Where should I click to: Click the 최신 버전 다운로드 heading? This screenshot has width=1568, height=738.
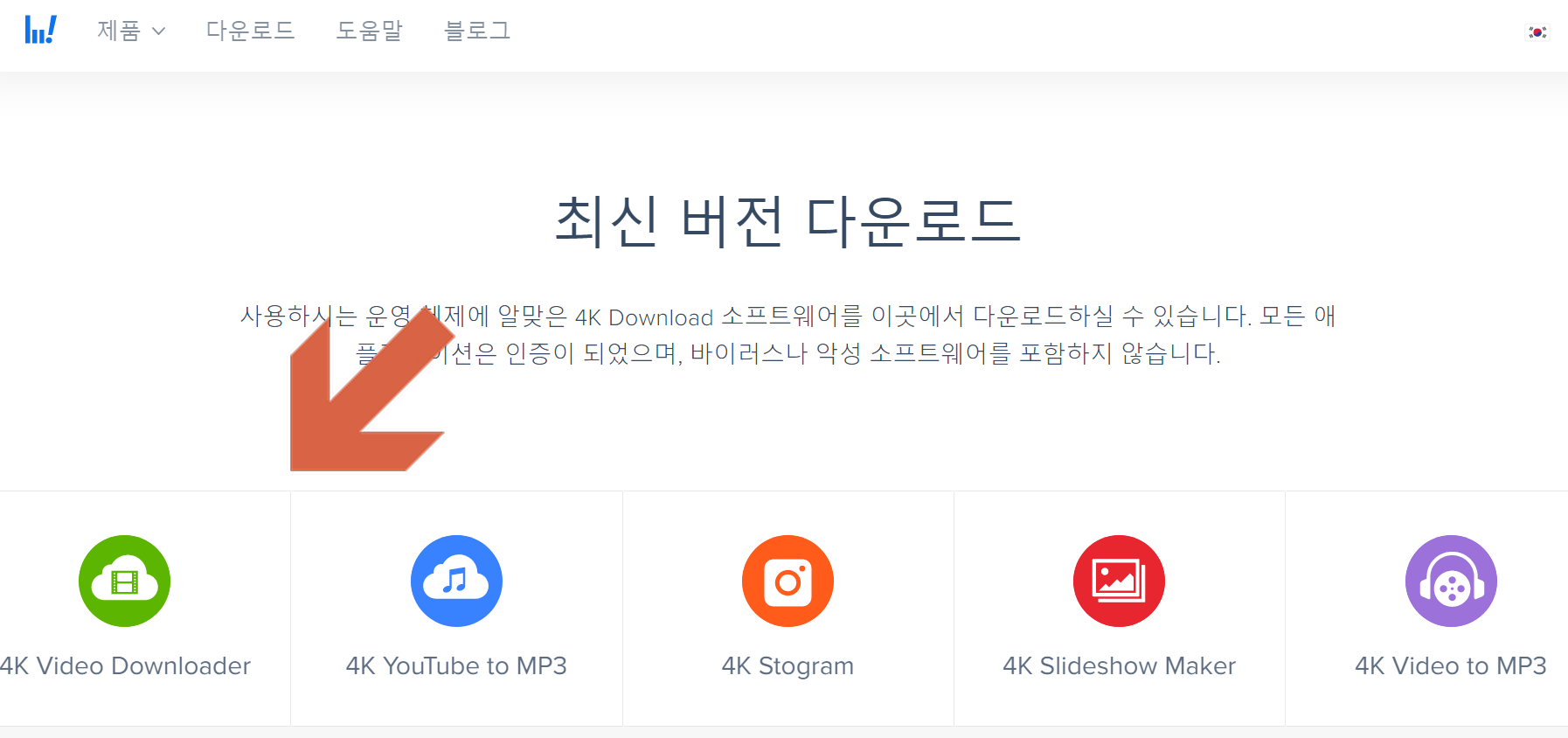pos(787,220)
